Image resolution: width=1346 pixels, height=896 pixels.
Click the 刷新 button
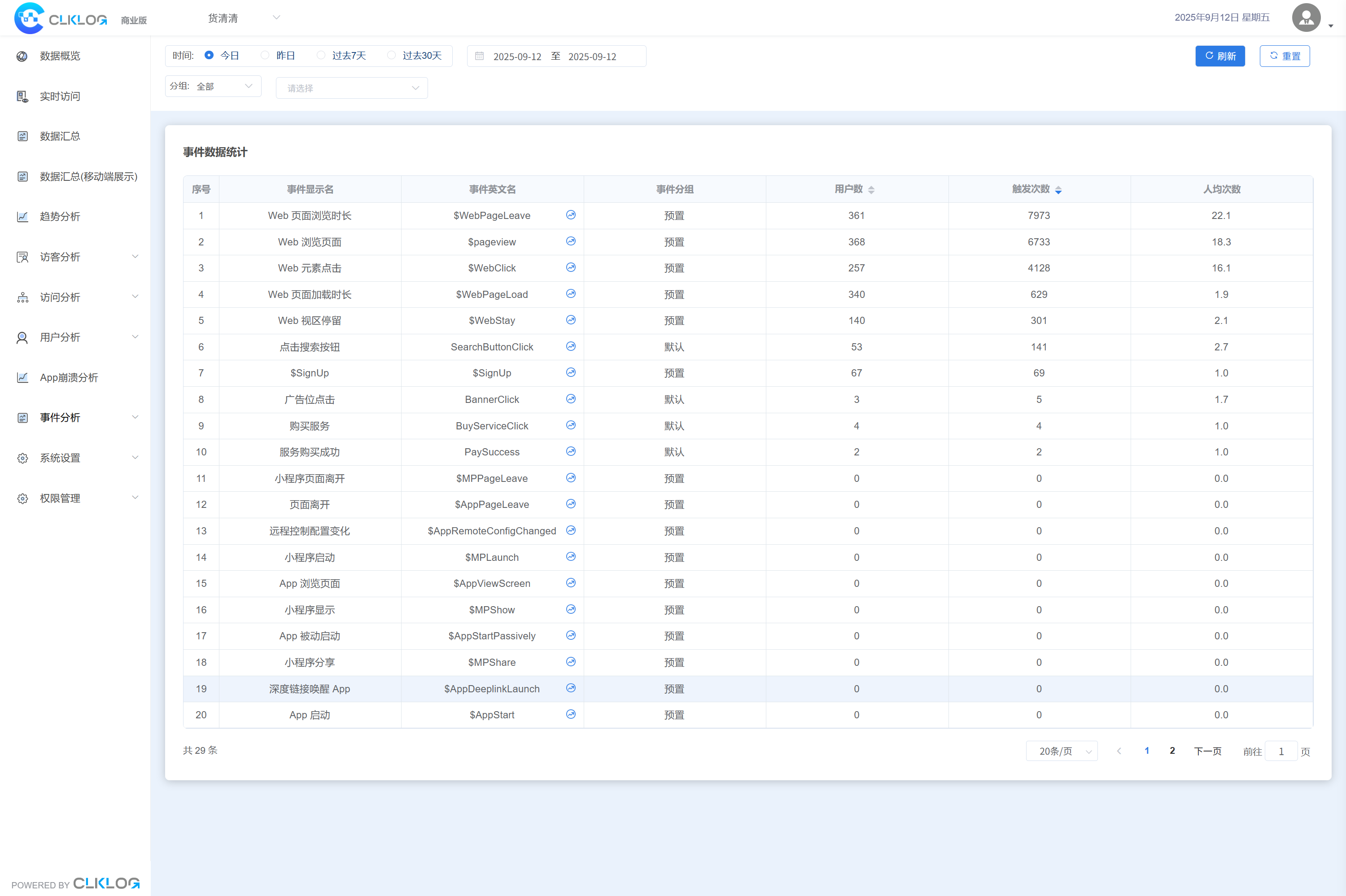[1220, 56]
